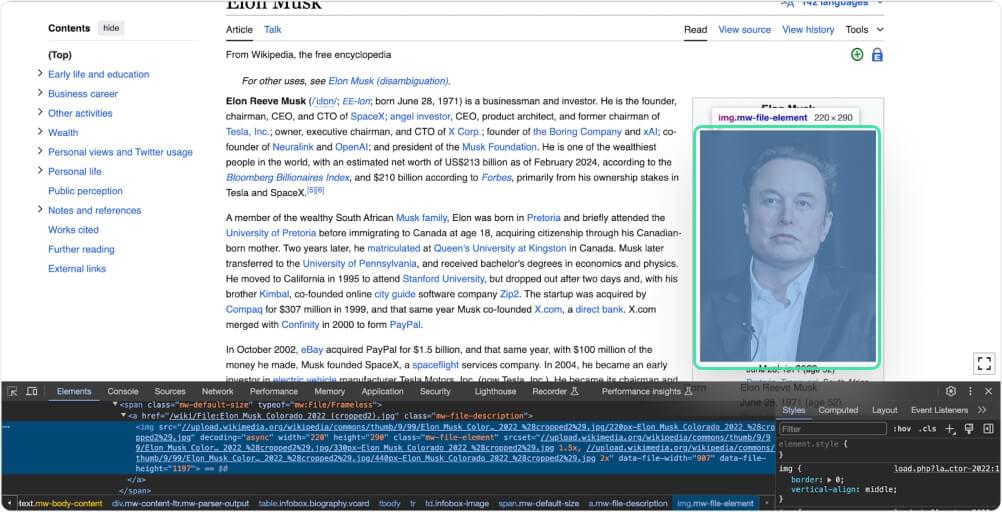Hide the Contents sidebar
Screen dimensions: 1002x512
(111, 28)
